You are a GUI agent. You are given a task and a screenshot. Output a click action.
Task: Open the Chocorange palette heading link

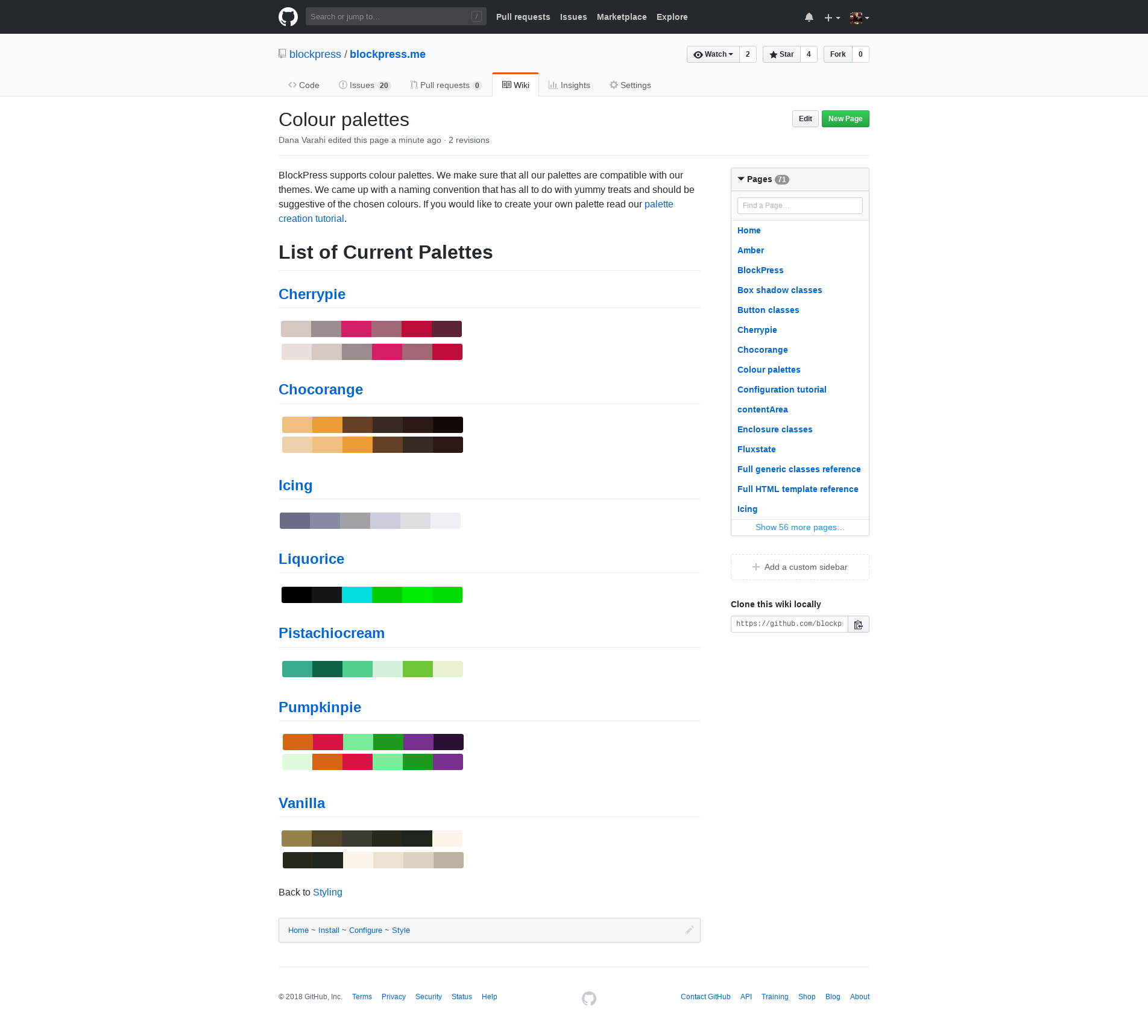click(321, 390)
